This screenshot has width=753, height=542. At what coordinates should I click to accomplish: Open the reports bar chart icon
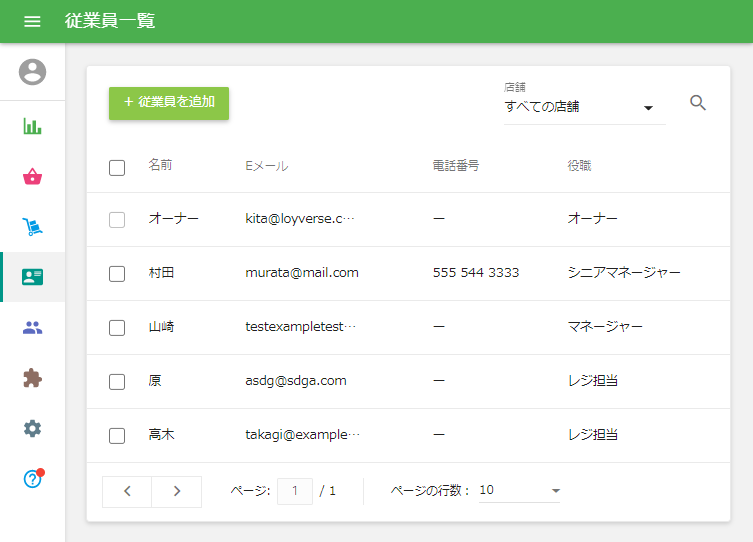pyautogui.click(x=33, y=126)
